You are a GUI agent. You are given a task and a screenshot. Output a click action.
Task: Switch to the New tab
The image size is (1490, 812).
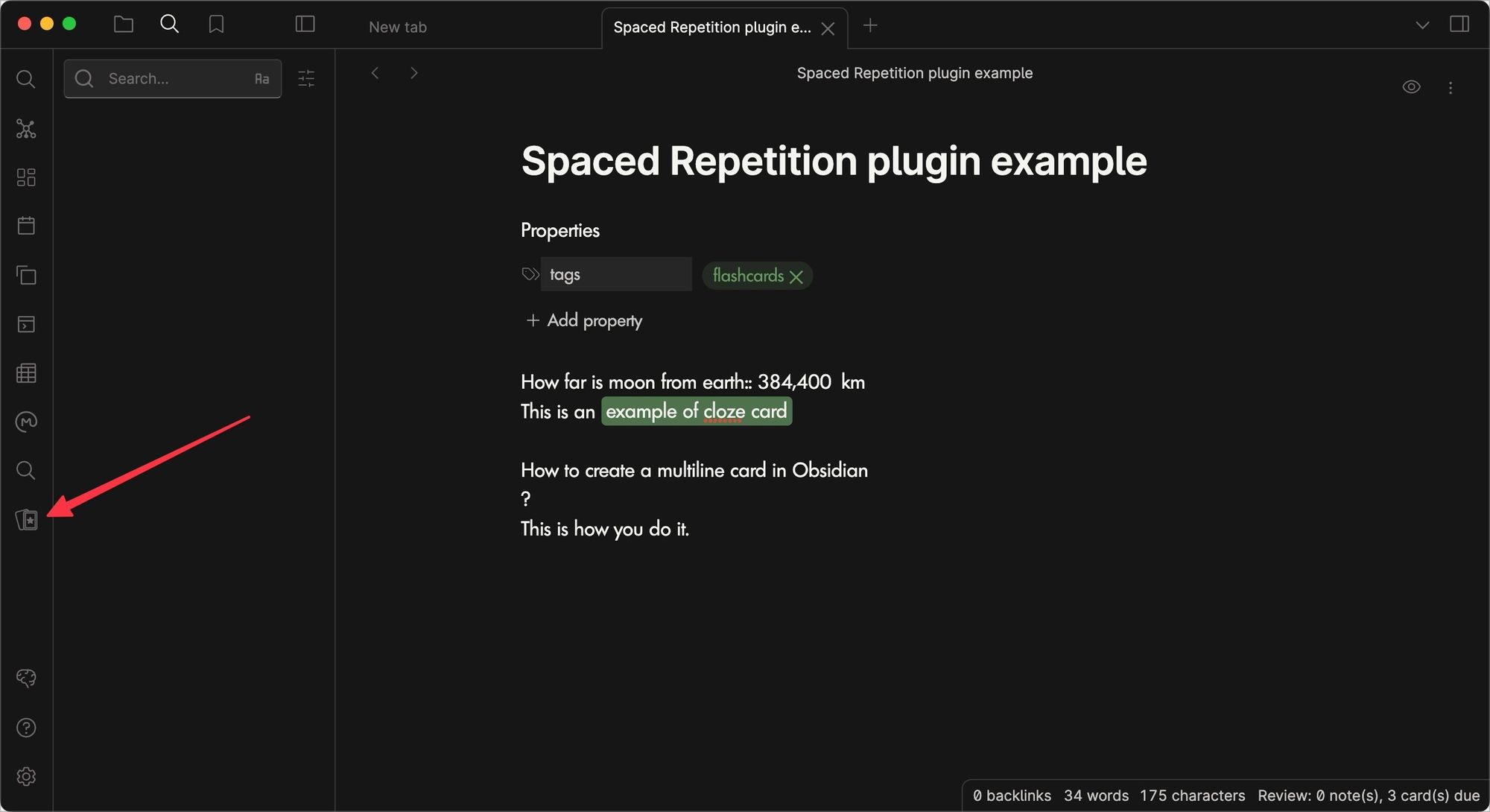398,28
